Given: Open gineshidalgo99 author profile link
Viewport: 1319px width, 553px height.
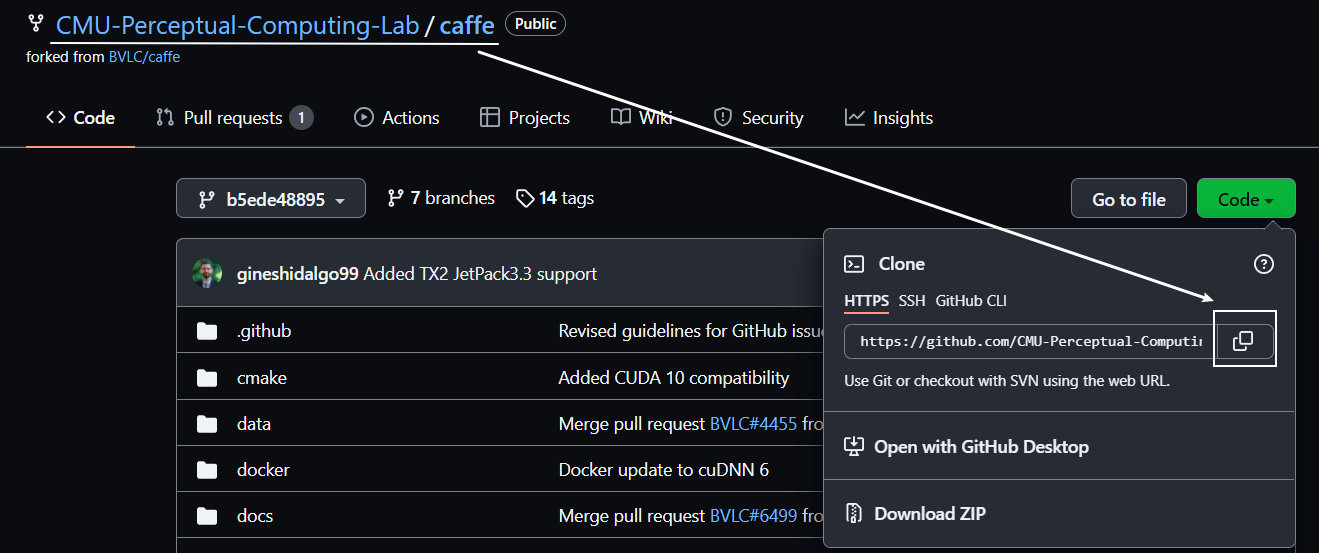Looking at the screenshot, I should (x=298, y=273).
